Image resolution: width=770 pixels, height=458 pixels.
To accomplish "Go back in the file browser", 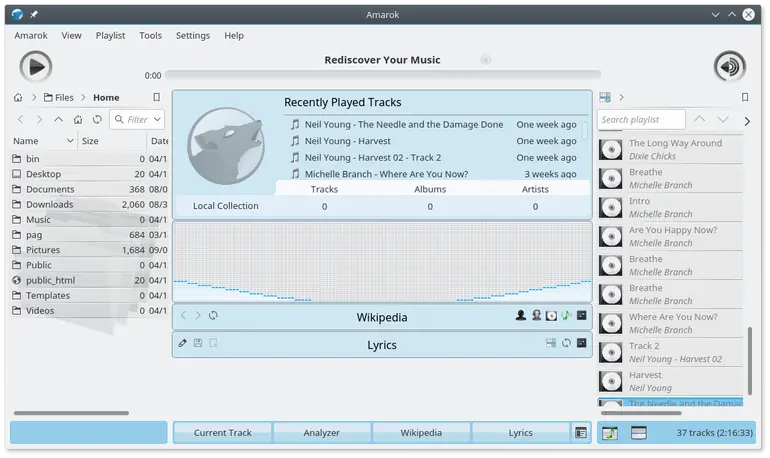I will [x=21, y=119].
